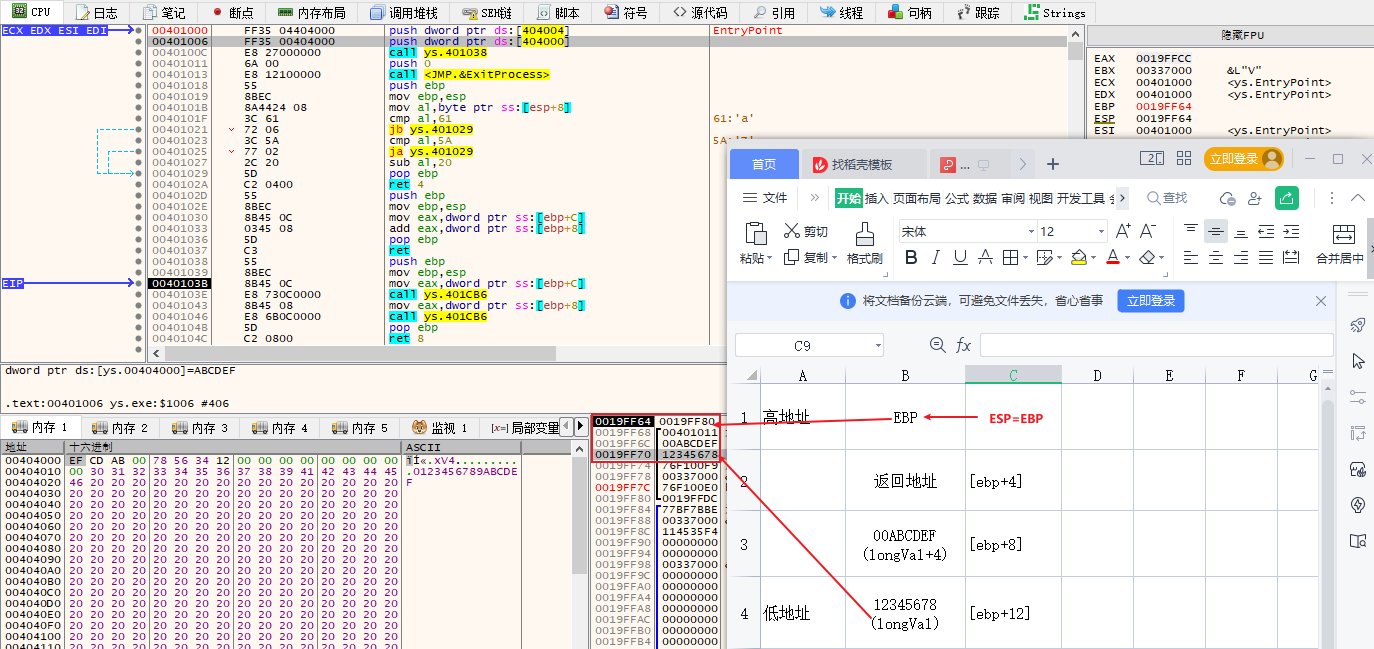Screen dimensions: 1374x649
Task: Click the formula bar input field
Action: coord(1156,345)
